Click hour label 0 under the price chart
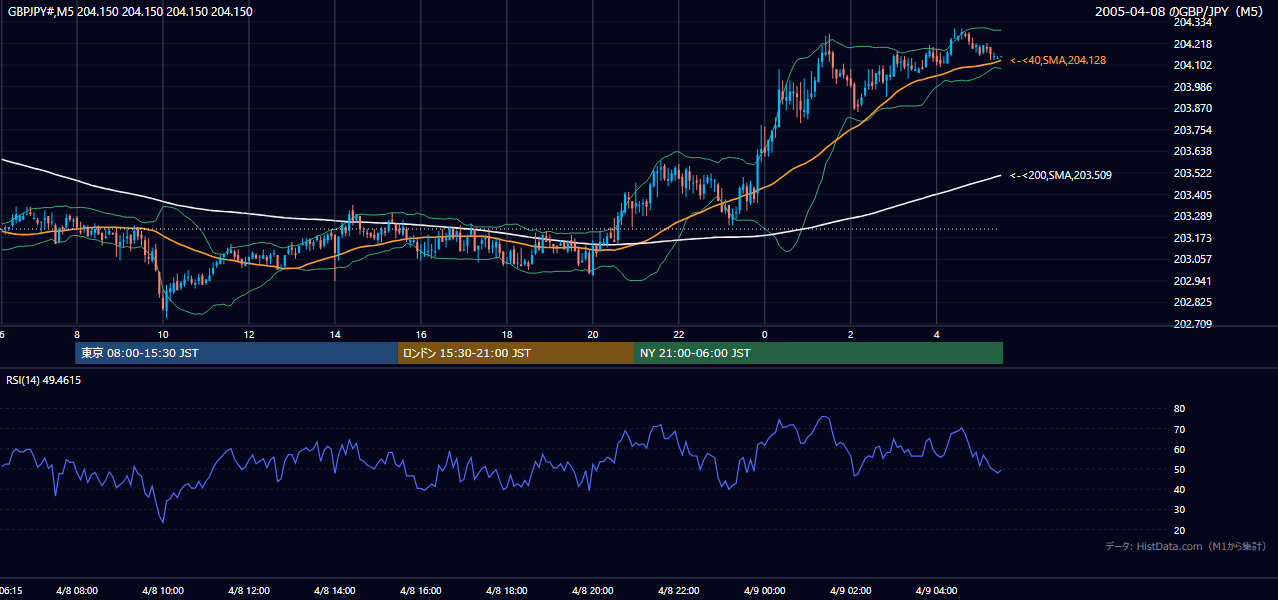Image resolution: width=1278 pixels, height=600 pixels. (764, 334)
